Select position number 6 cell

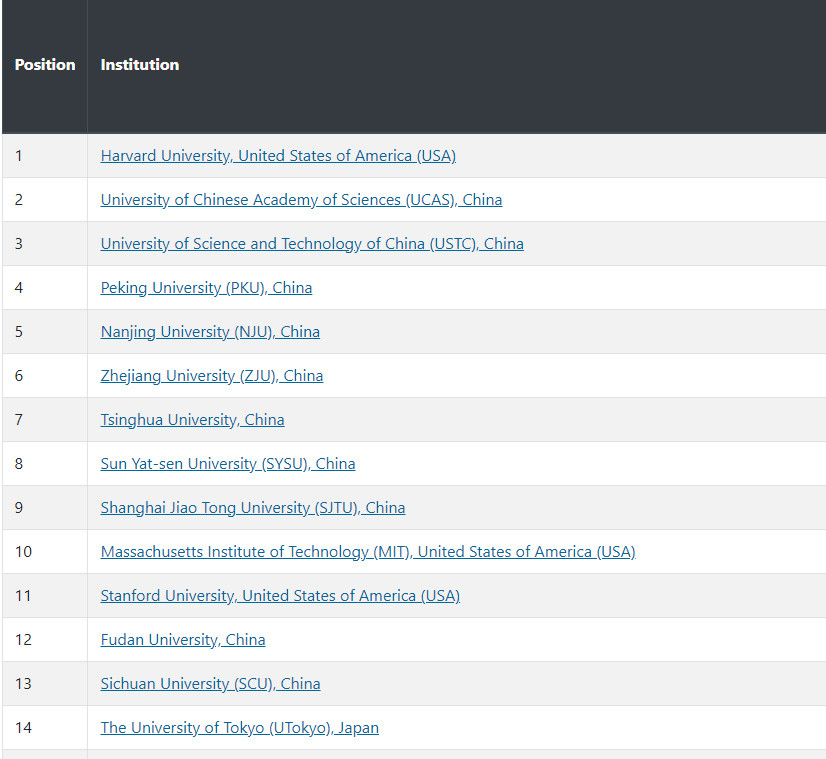click(x=45, y=376)
